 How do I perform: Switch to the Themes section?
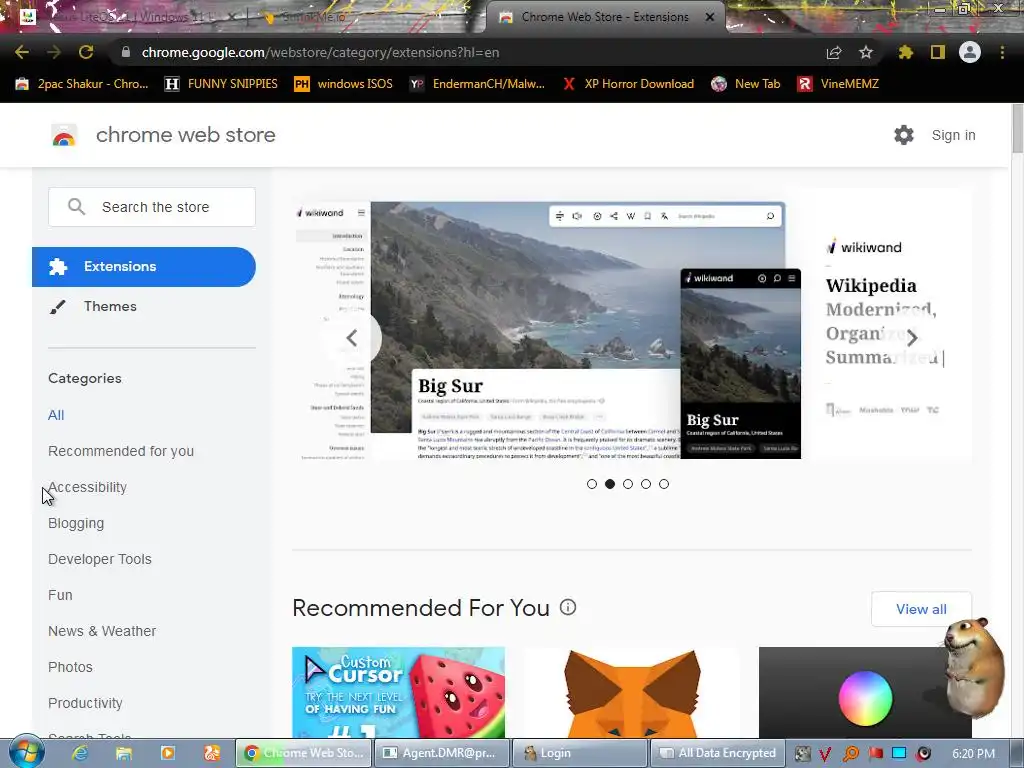(x=110, y=306)
